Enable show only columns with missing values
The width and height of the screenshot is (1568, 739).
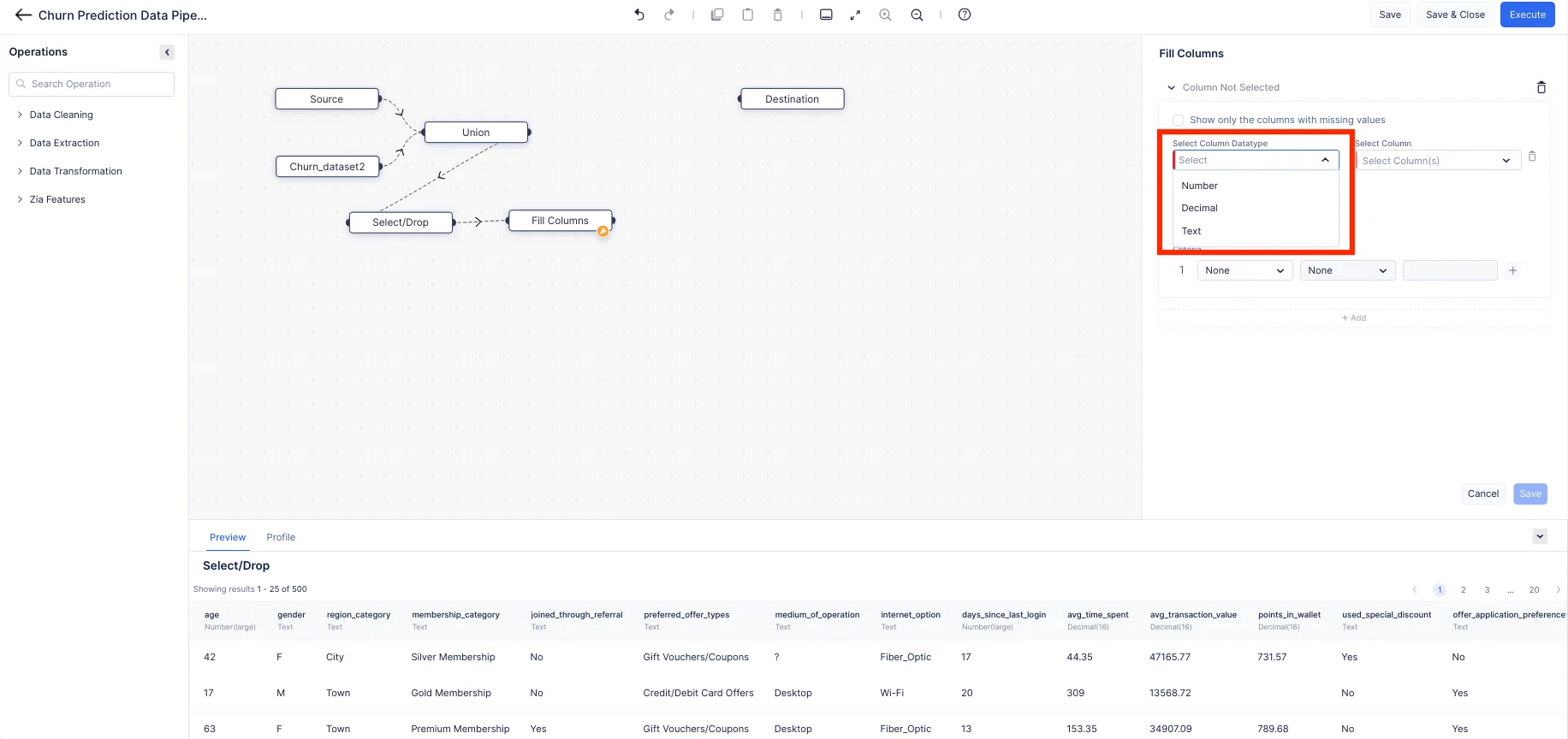(x=1179, y=120)
